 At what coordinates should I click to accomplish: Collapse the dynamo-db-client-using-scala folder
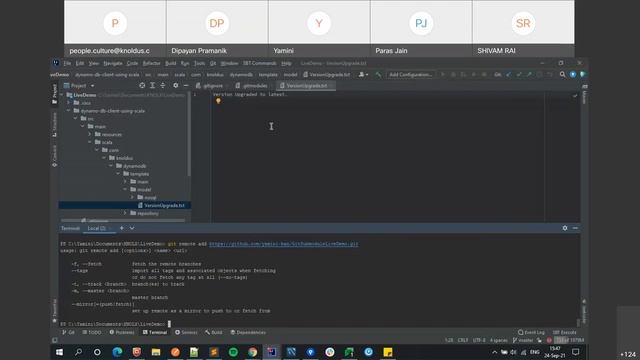(x=69, y=111)
